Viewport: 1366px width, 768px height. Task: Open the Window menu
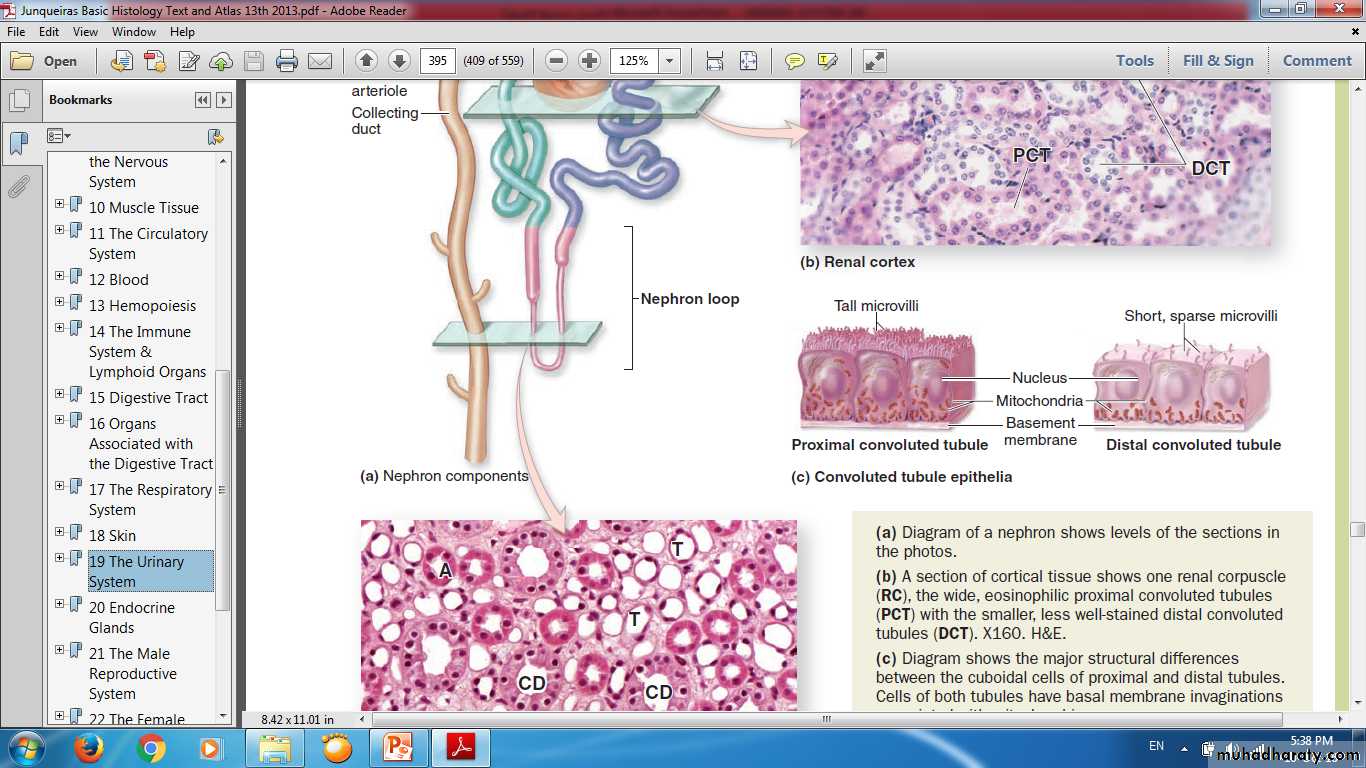pyautogui.click(x=134, y=32)
